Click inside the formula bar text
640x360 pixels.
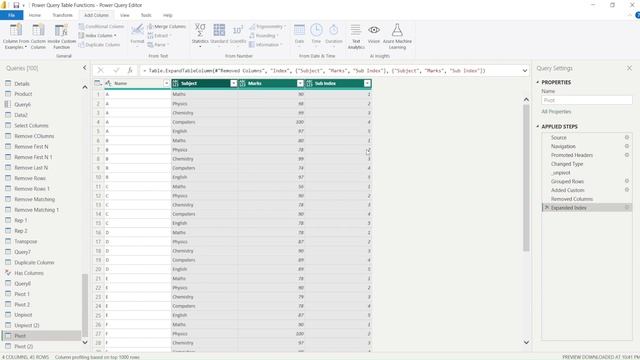[x=314, y=71]
